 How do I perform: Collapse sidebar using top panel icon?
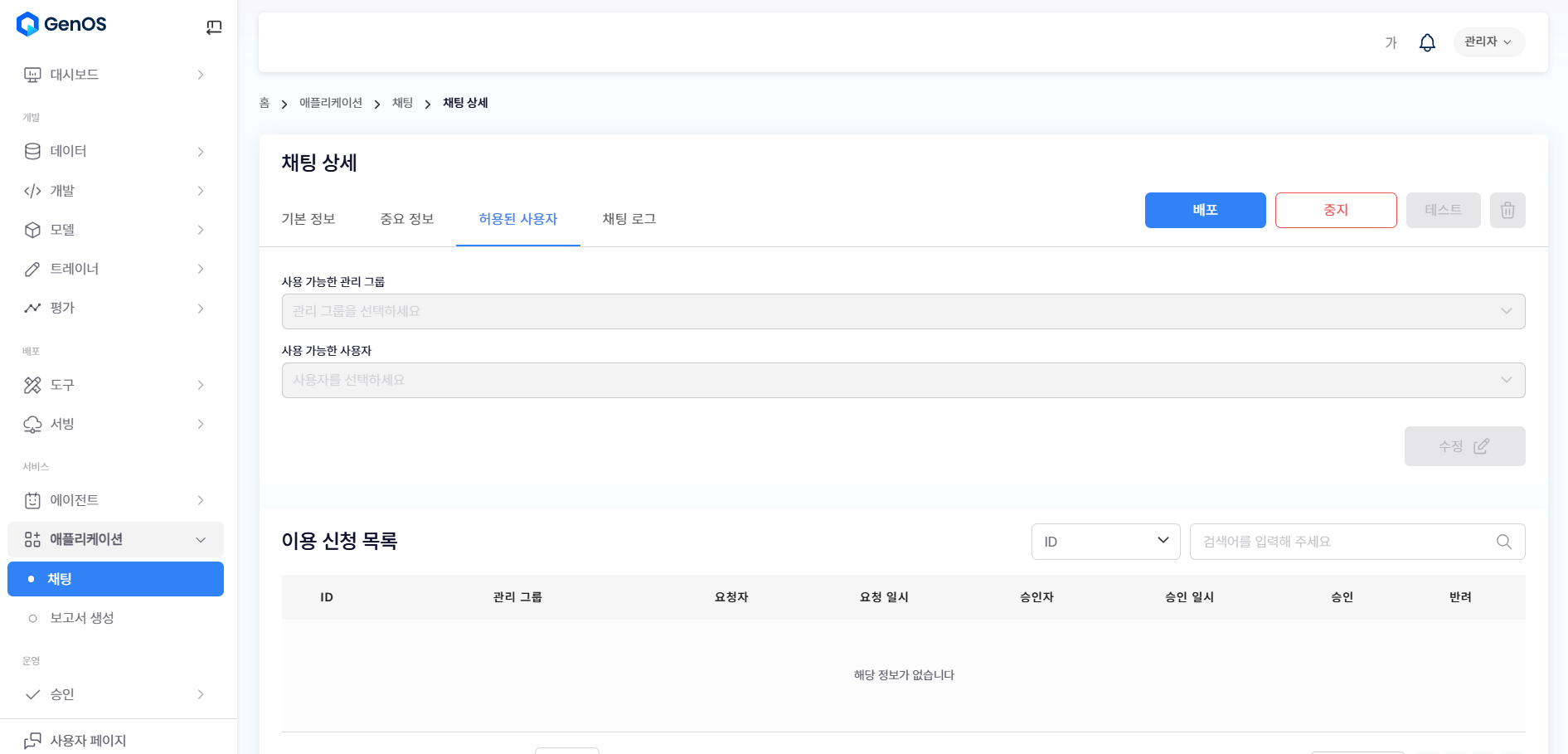click(214, 27)
